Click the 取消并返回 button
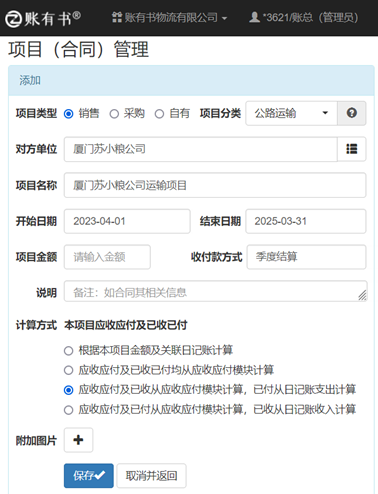This screenshot has width=378, height=494. tap(151, 476)
